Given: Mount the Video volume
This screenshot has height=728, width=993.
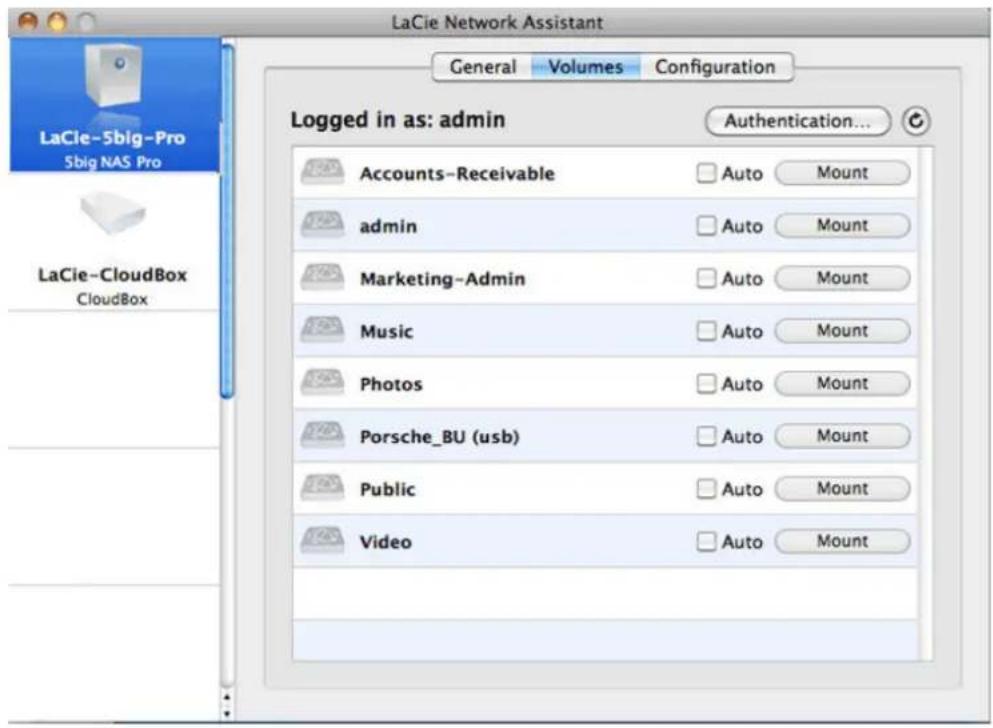Looking at the screenshot, I should pos(842,541).
